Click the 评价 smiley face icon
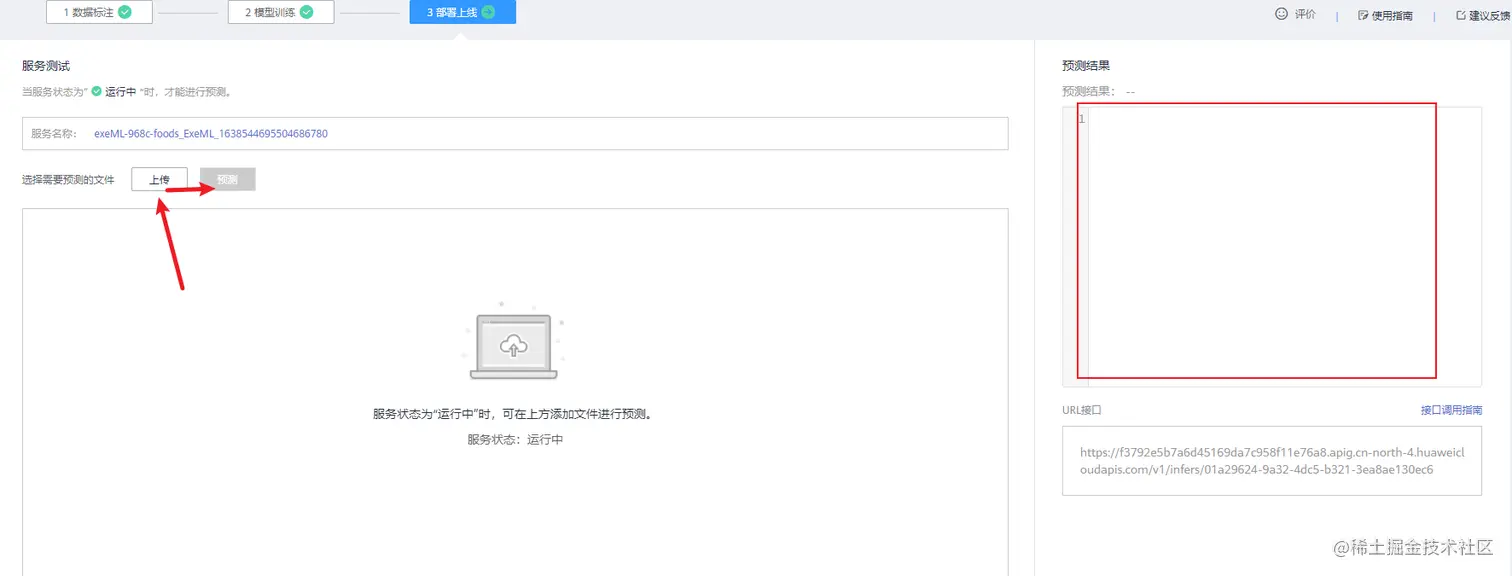 click(1281, 14)
